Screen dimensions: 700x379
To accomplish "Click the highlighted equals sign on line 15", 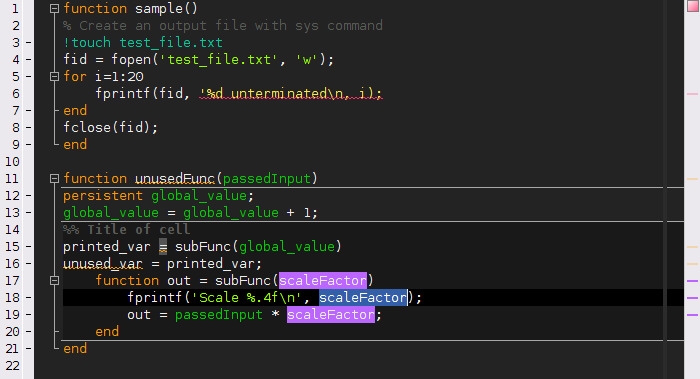I will coord(163,246).
